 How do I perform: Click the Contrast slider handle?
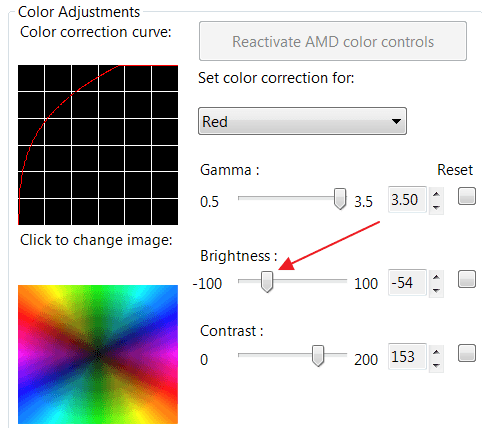tap(318, 356)
